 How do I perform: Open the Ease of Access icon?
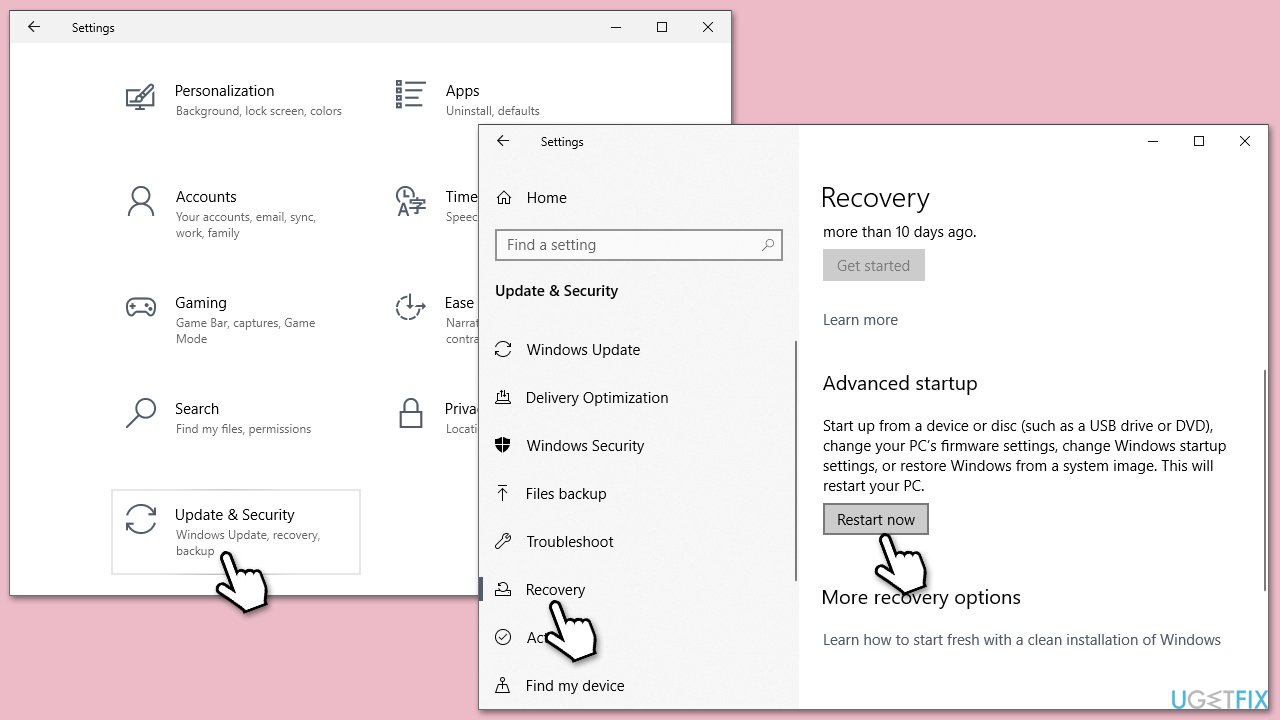click(411, 307)
